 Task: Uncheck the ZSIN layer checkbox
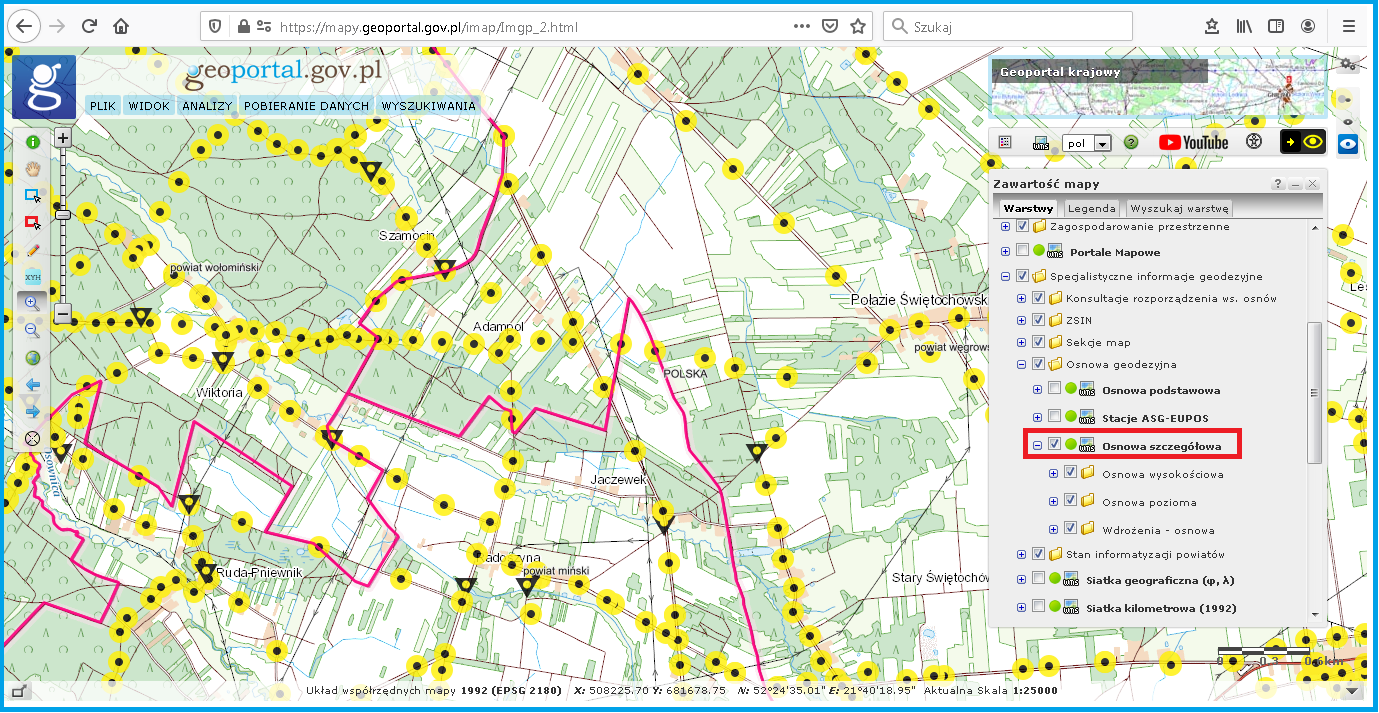1038,320
